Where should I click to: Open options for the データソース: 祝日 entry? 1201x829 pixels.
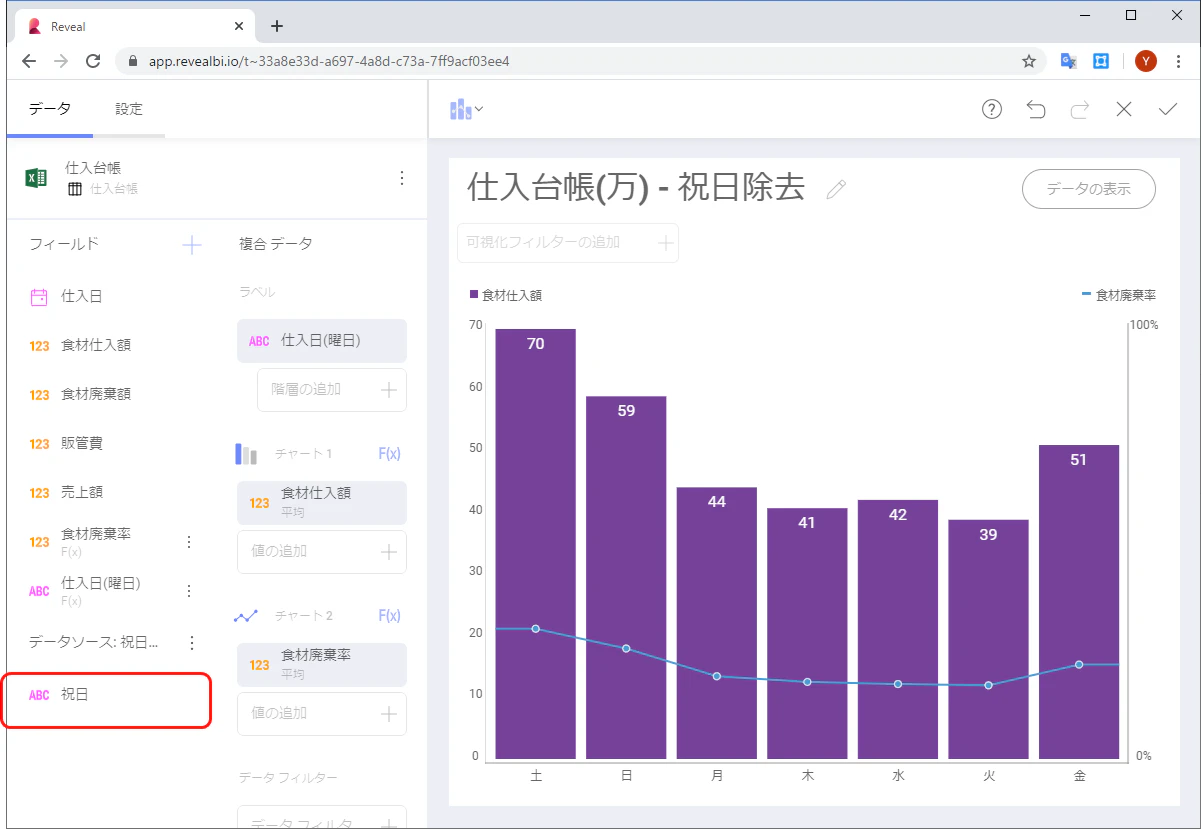[193, 643]
